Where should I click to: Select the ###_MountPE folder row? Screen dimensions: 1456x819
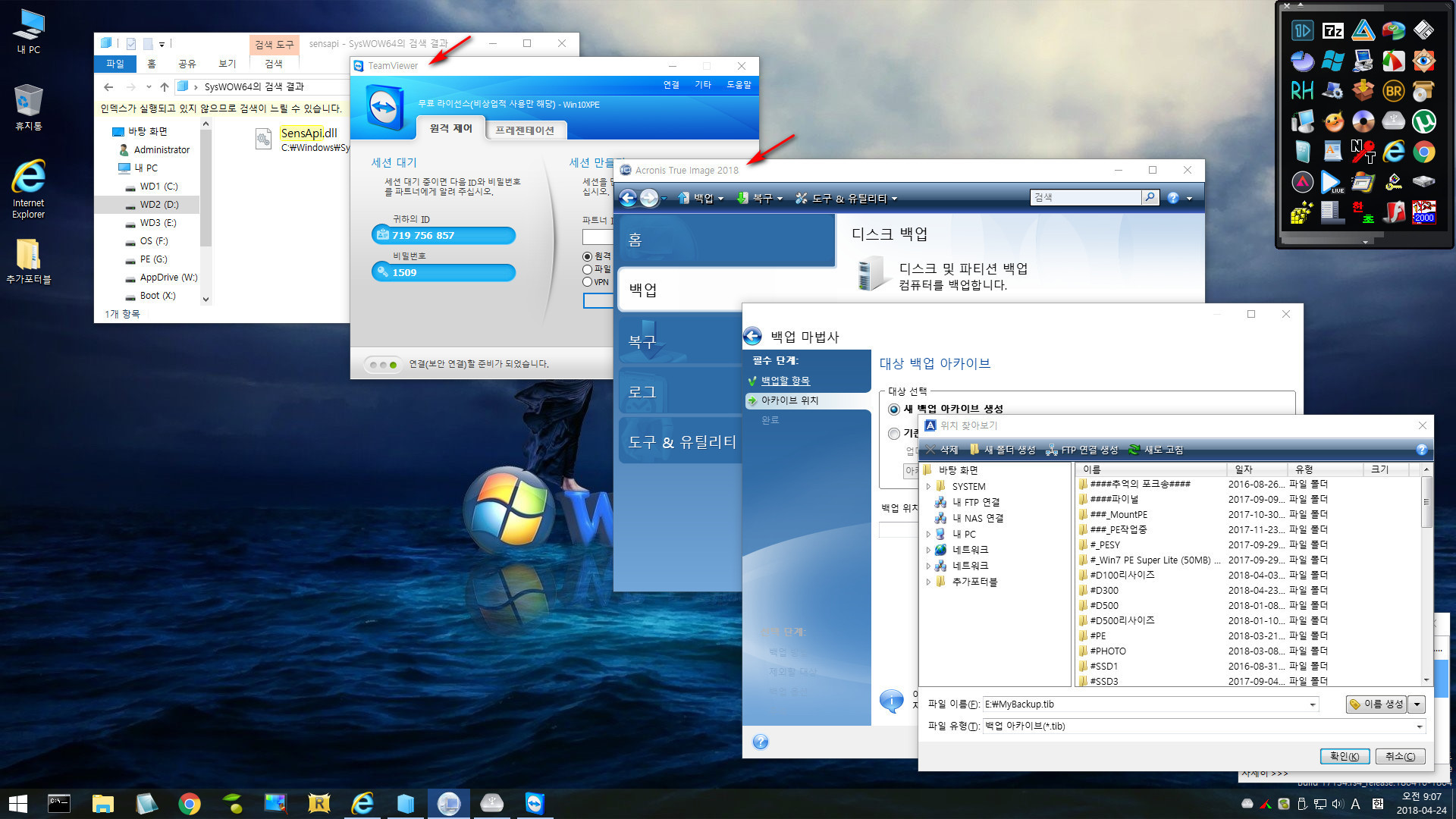click(x=1247, y=514)
